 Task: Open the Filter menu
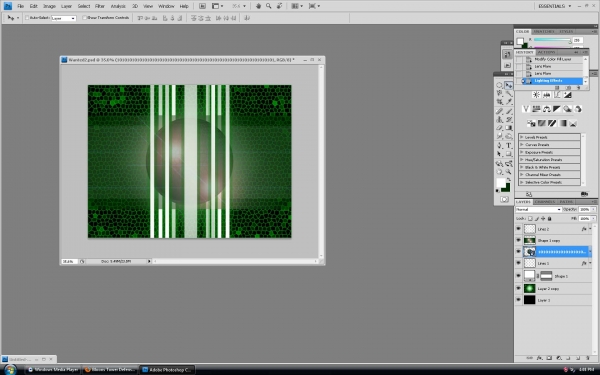100,6
